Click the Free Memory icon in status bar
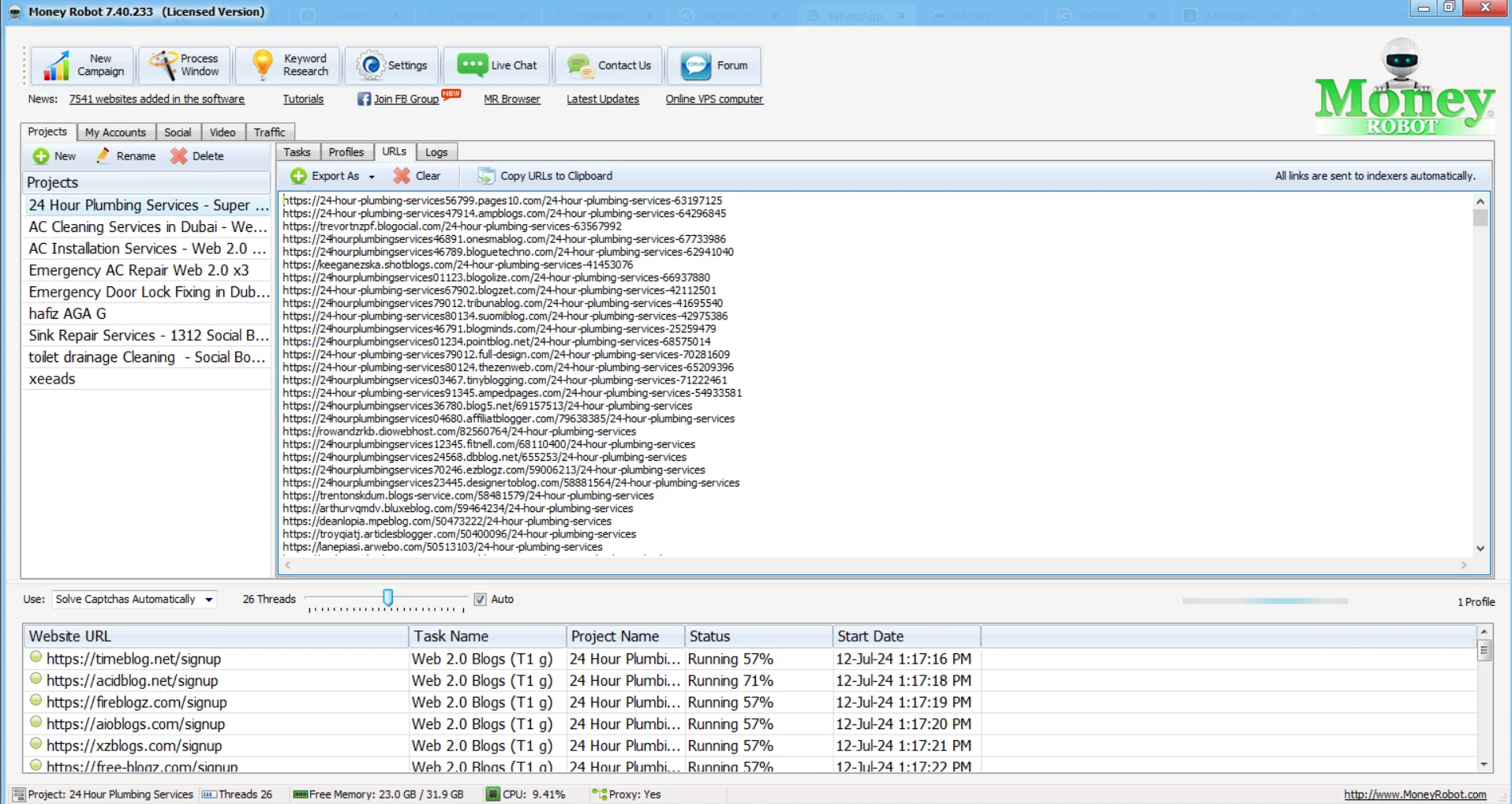This screenshot has width=1512, height=804. 300,795
